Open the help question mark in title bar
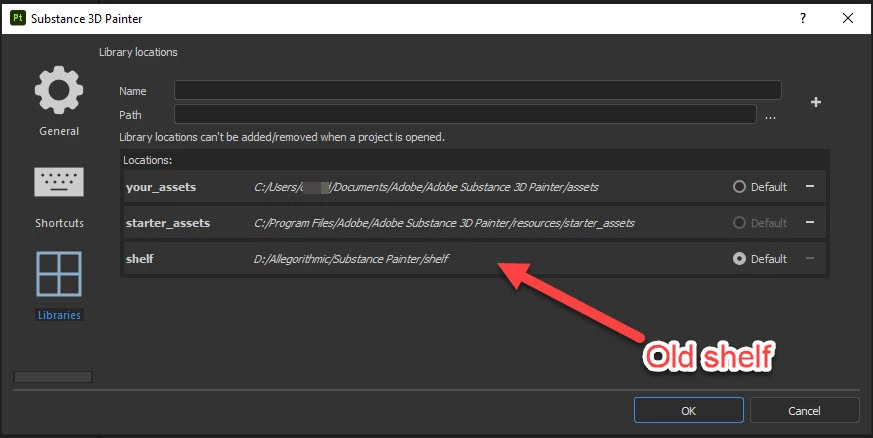Screen dimensions: 873x438 pyautogui.click(x=803, y=18)
